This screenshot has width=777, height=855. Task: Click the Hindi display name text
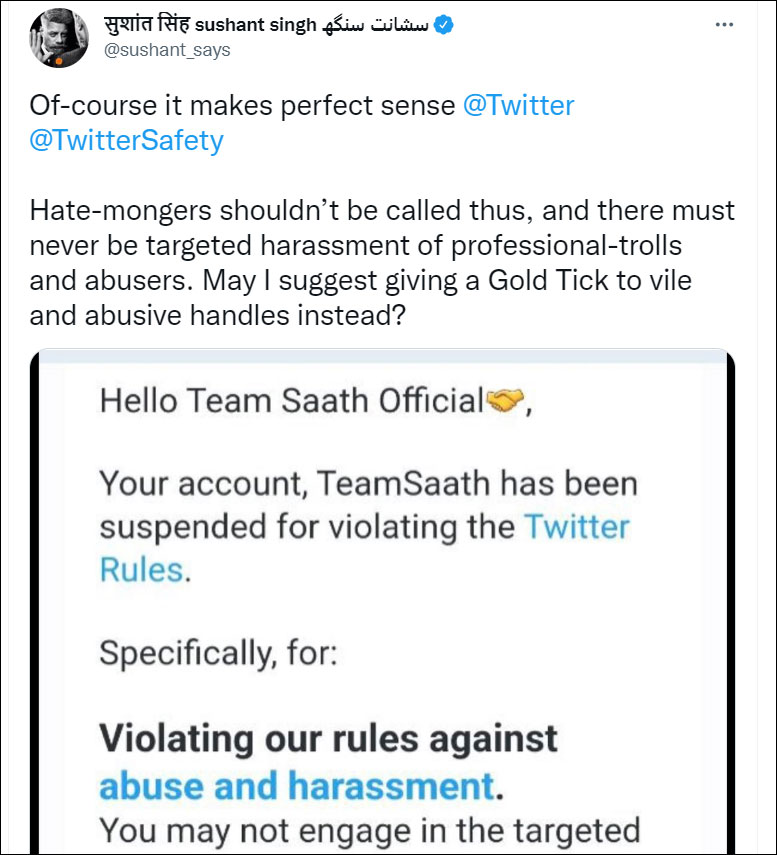point(147,26)
